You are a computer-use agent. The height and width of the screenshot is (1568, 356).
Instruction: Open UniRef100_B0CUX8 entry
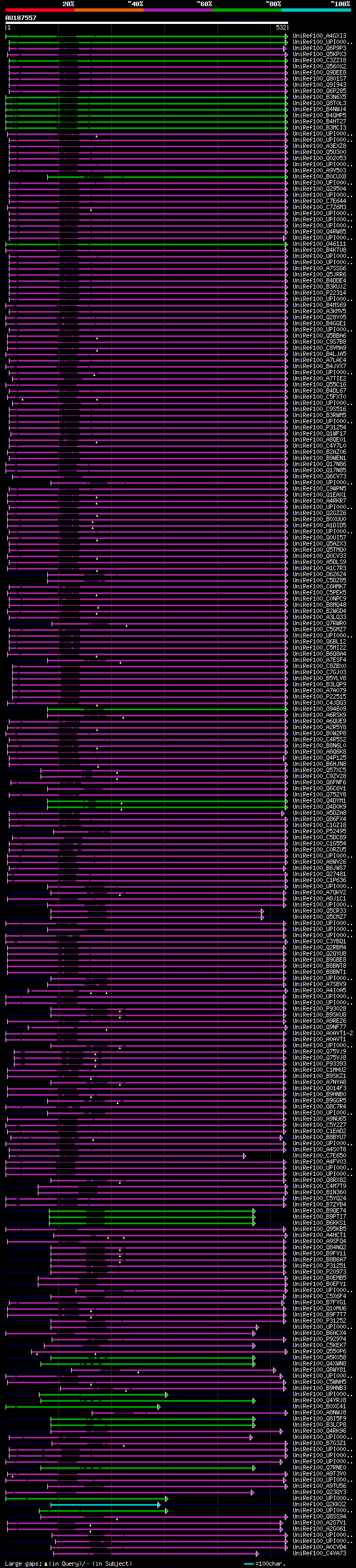(319, 176)
